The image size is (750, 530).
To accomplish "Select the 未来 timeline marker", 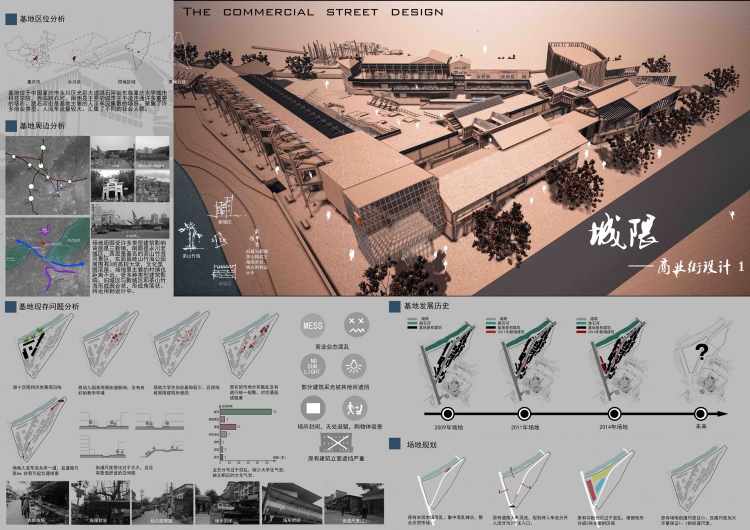I will point(701,414).
